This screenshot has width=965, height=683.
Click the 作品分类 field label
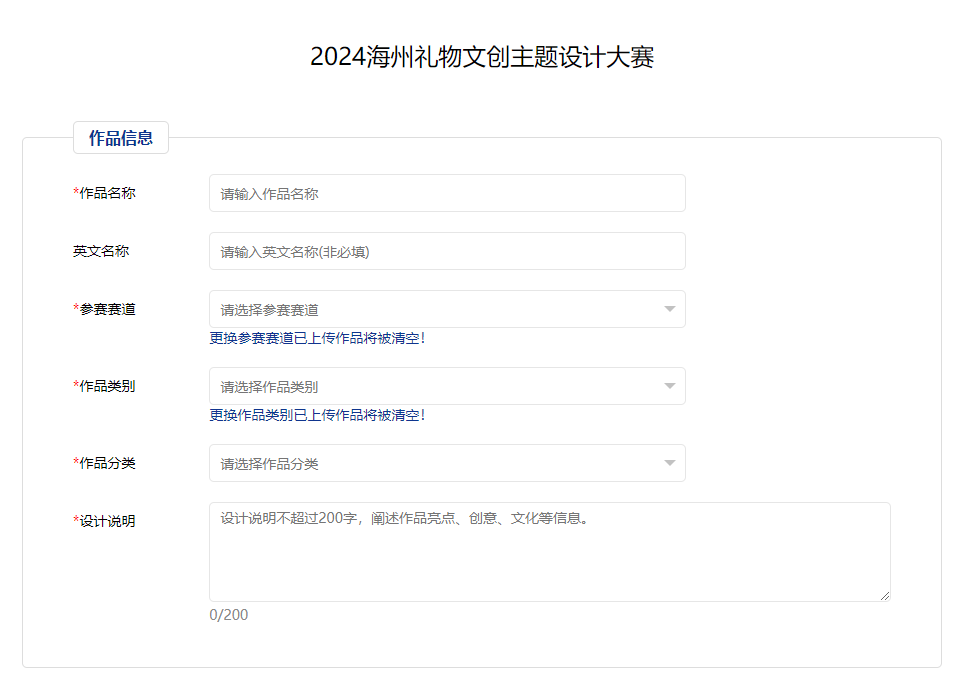pos(106,463)
